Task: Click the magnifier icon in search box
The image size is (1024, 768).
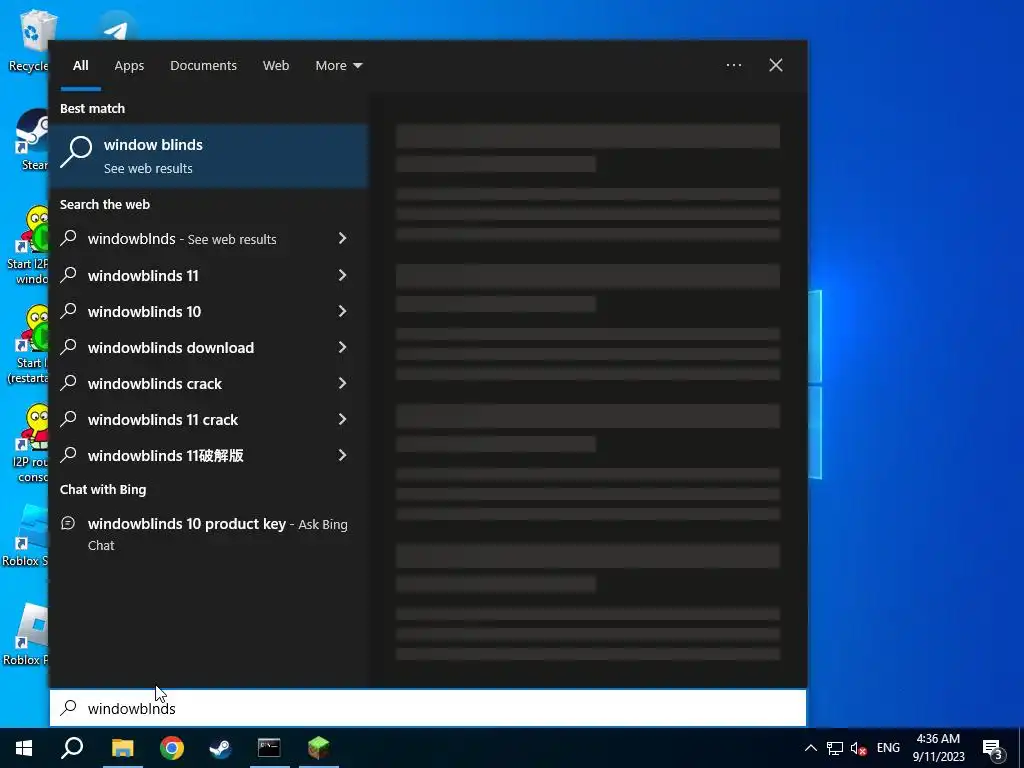Action: [x=69, y=708]
